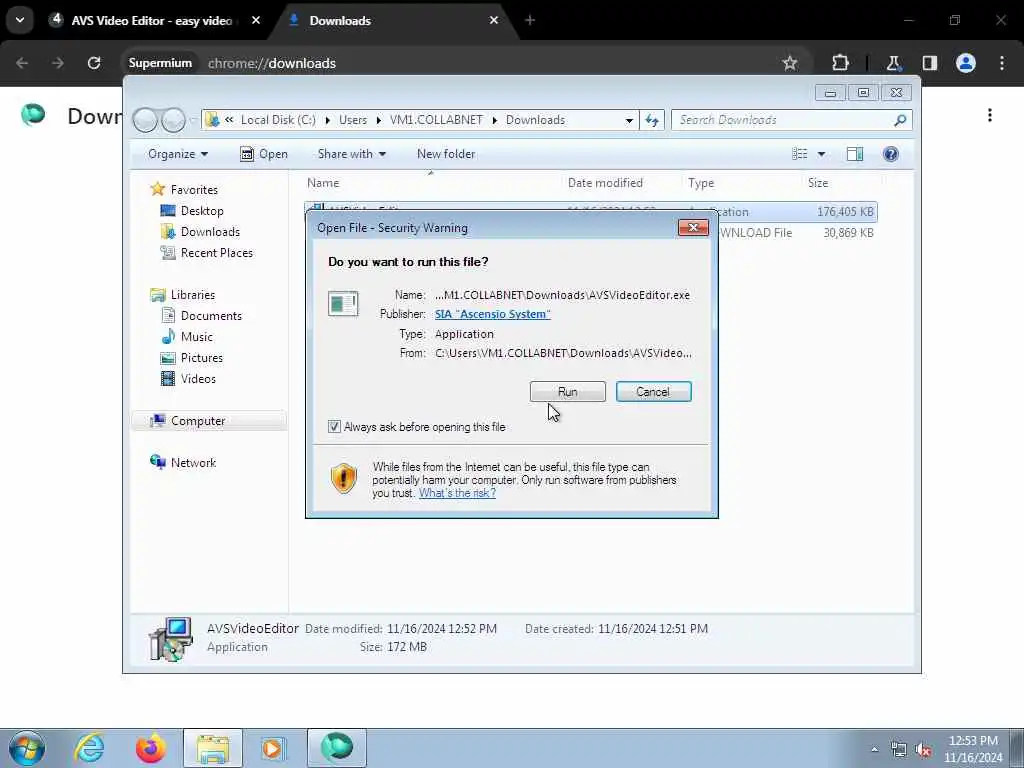Launch Internet Explorer from the taskbar

[x=89, y=748]
